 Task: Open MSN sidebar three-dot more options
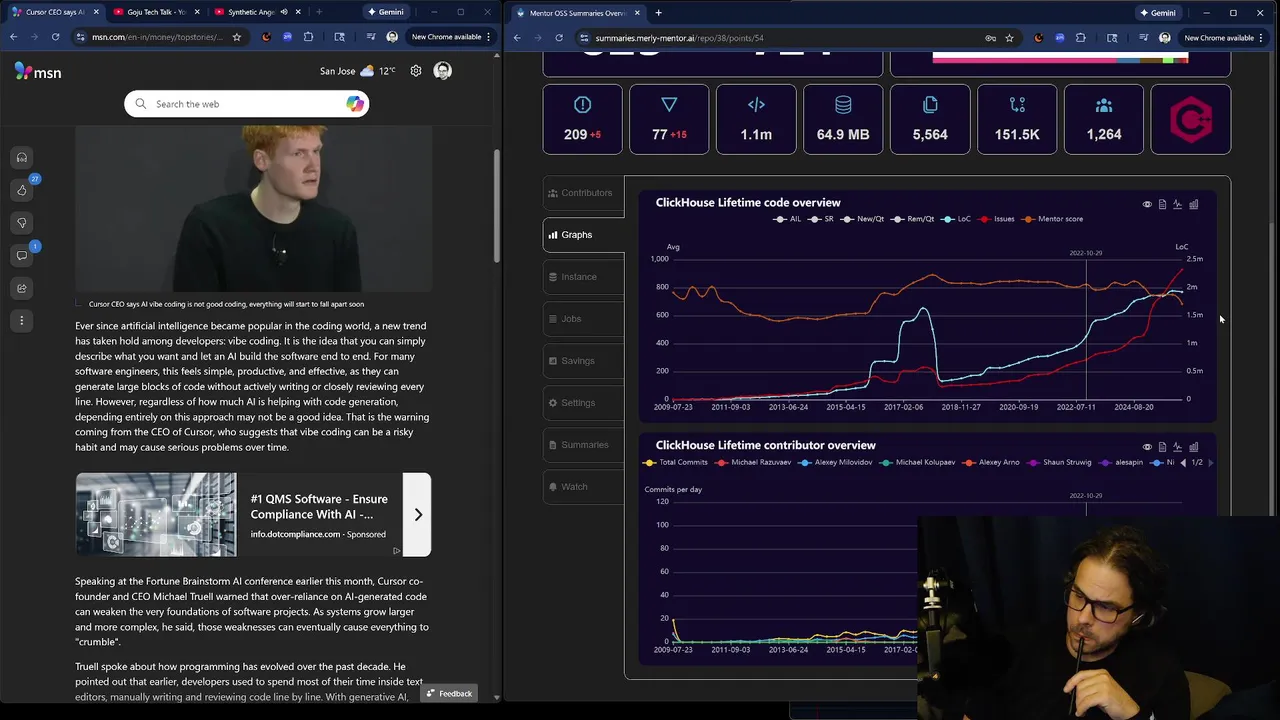(21, 321)
